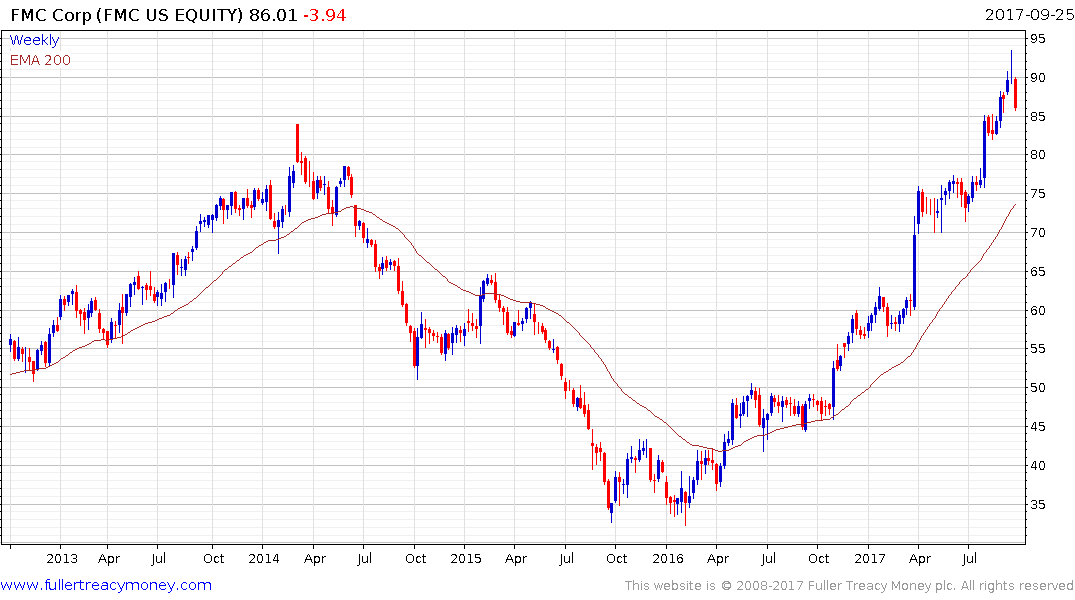The image size is (1075, 600).
Task: Click the last price value 86.01
Action: (x=273, y=15)
